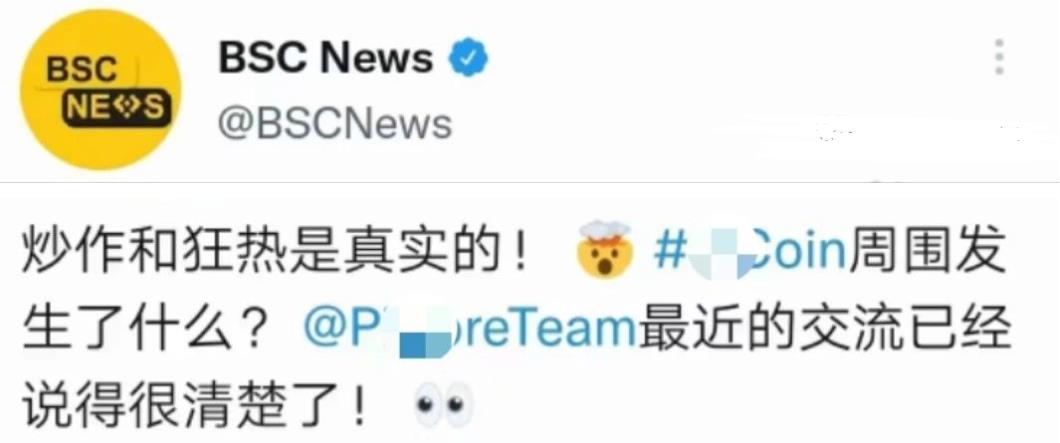Click the eyes emoji after the tweet
Viewport: 1060px width, 443px height.
coord(443,404)
